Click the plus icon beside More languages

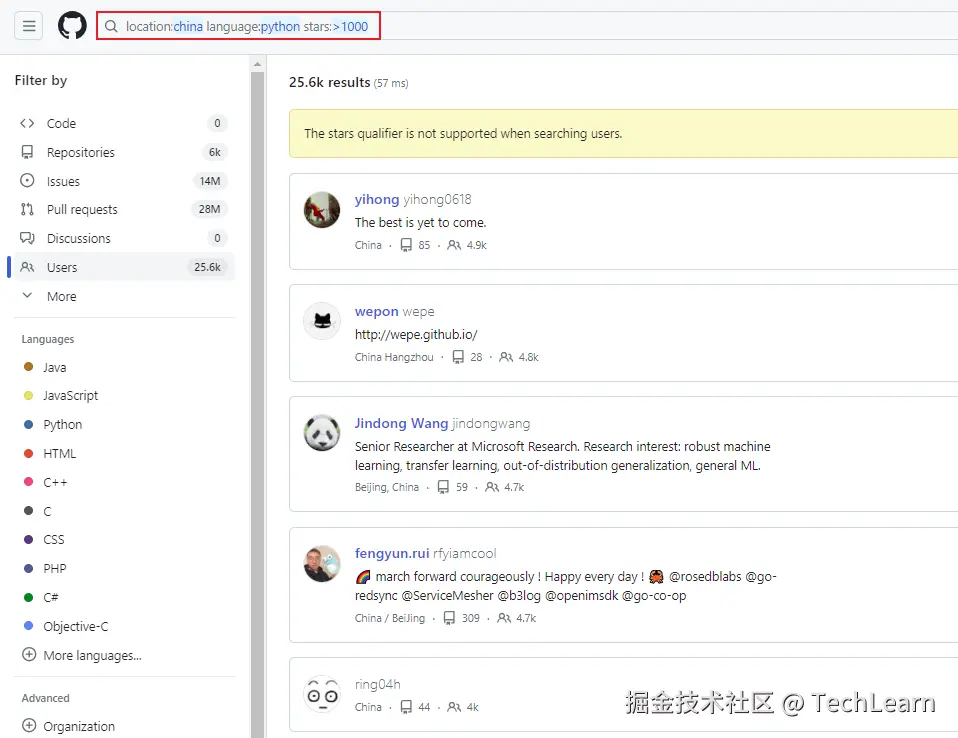coord(29,655)
